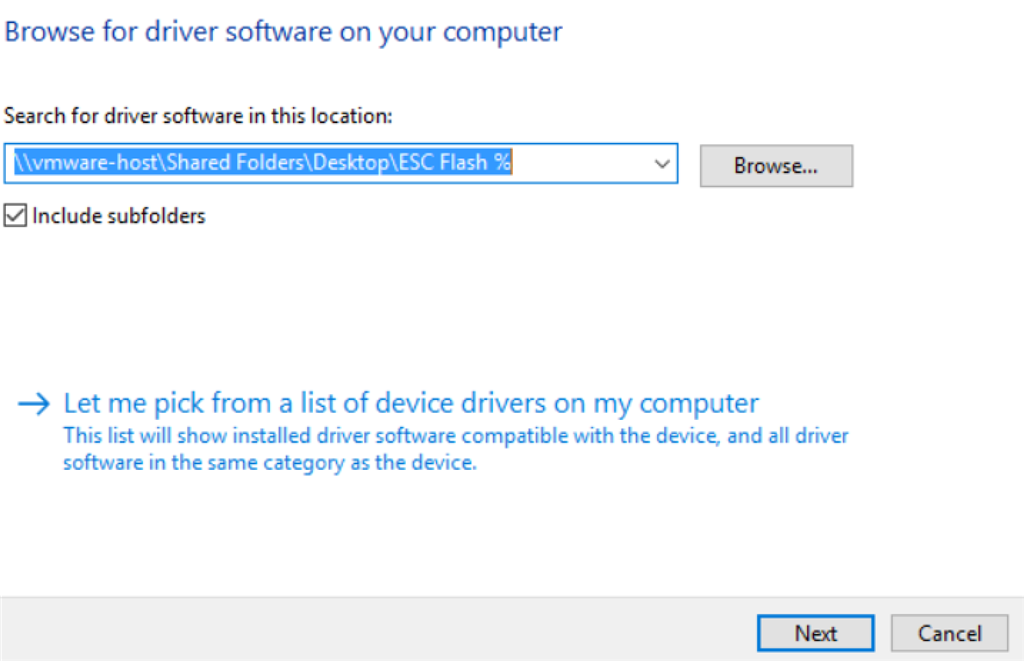Expand the driver location dropdown arrow
This screenshot has height=661, width=1024.
(662, 163)
